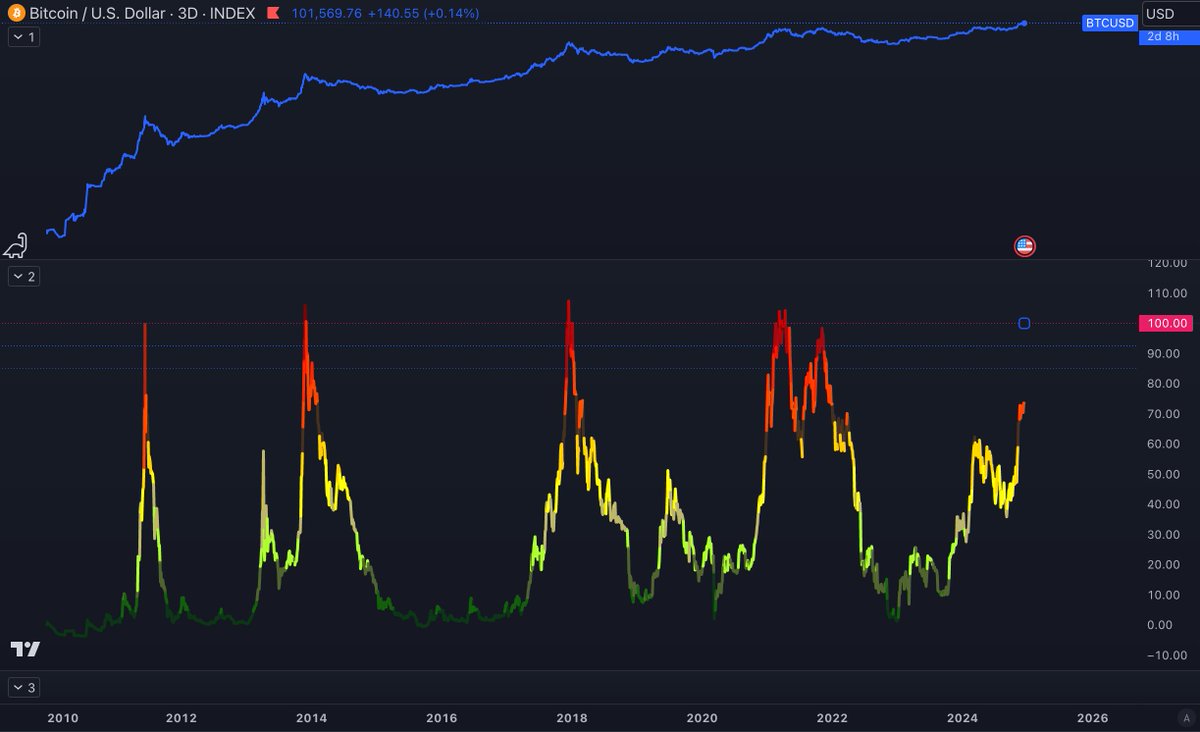The image size is (1200, 732).
Task: Click the TradingView logo
Action: pyautogui.click(x=25, y=649)
